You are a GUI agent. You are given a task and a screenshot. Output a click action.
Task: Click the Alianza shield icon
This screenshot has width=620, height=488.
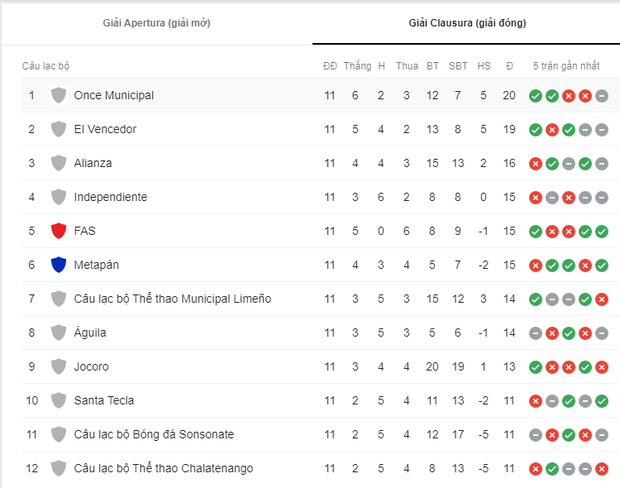coord(58,163)
